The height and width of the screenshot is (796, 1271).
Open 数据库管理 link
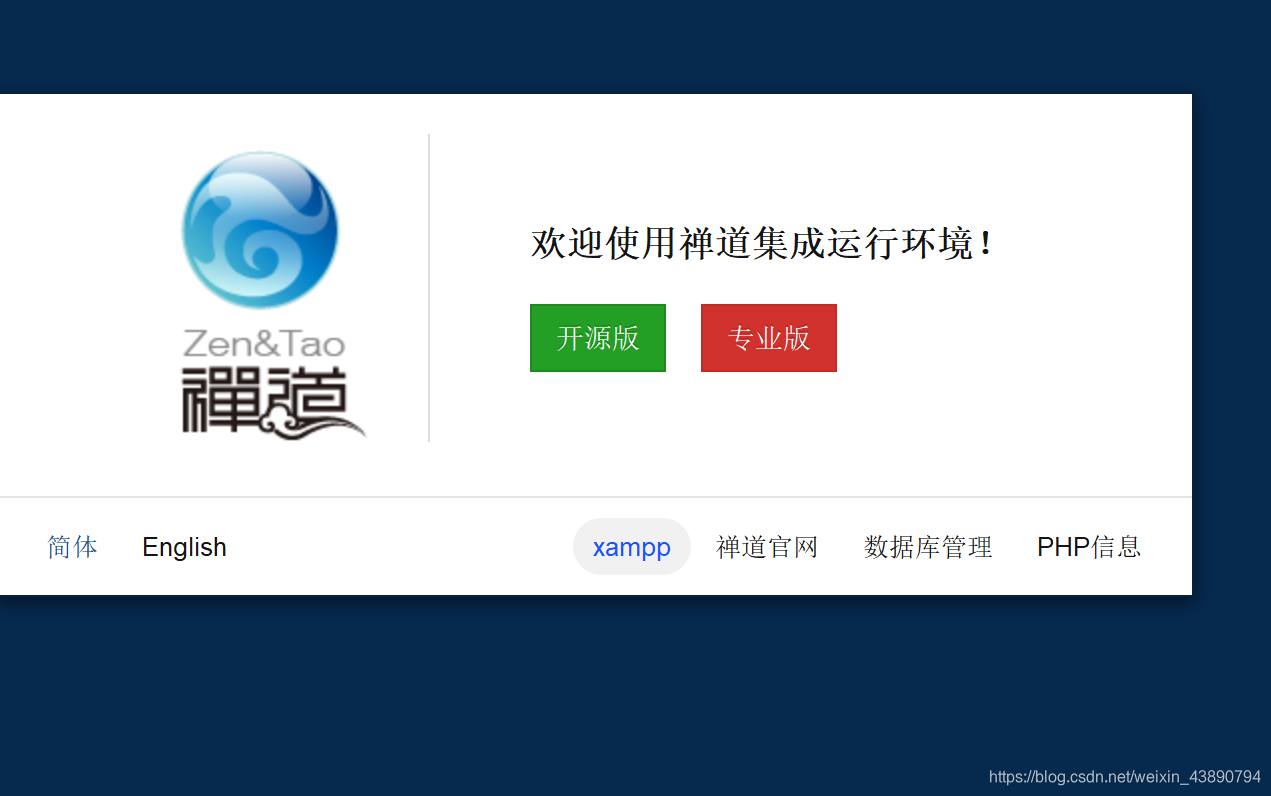(x=928, y=547)
